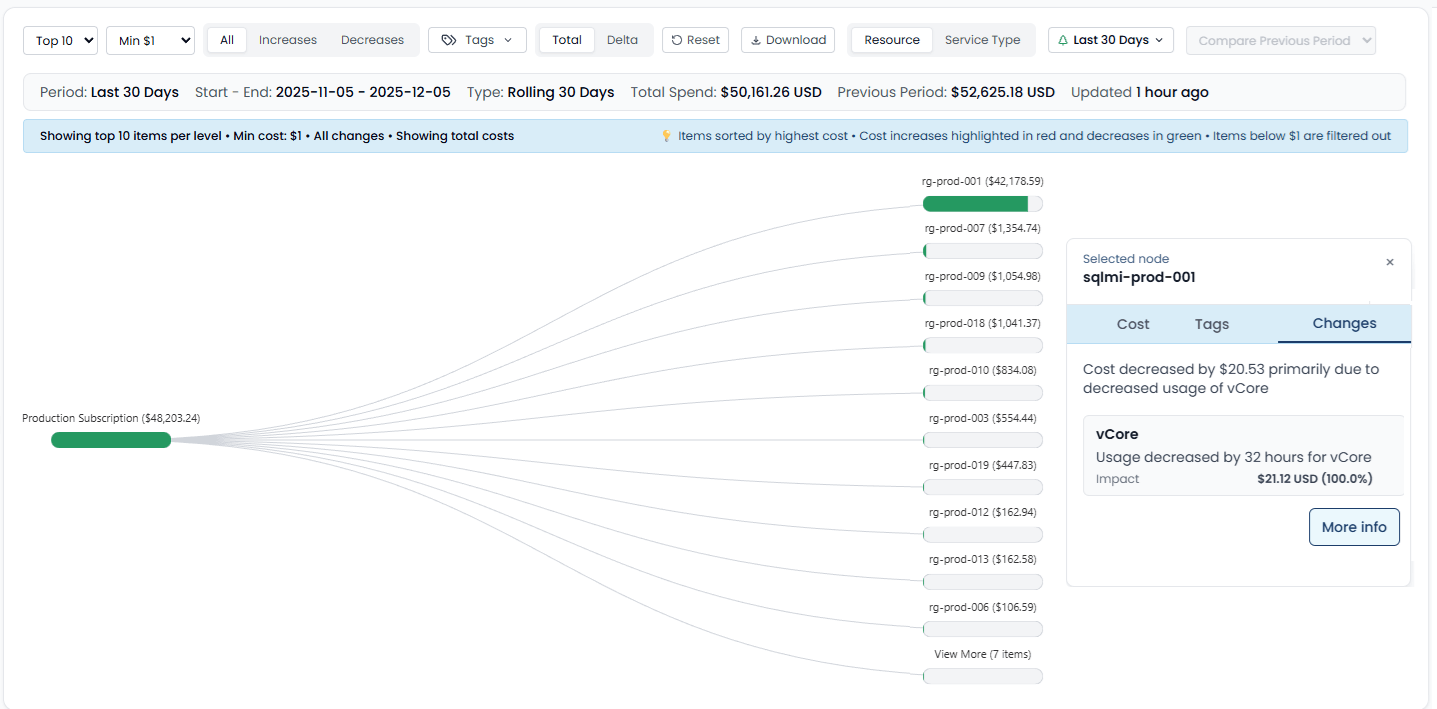Click the Download icon to export data
1437x709 pixels.
[x=759, y=39]
